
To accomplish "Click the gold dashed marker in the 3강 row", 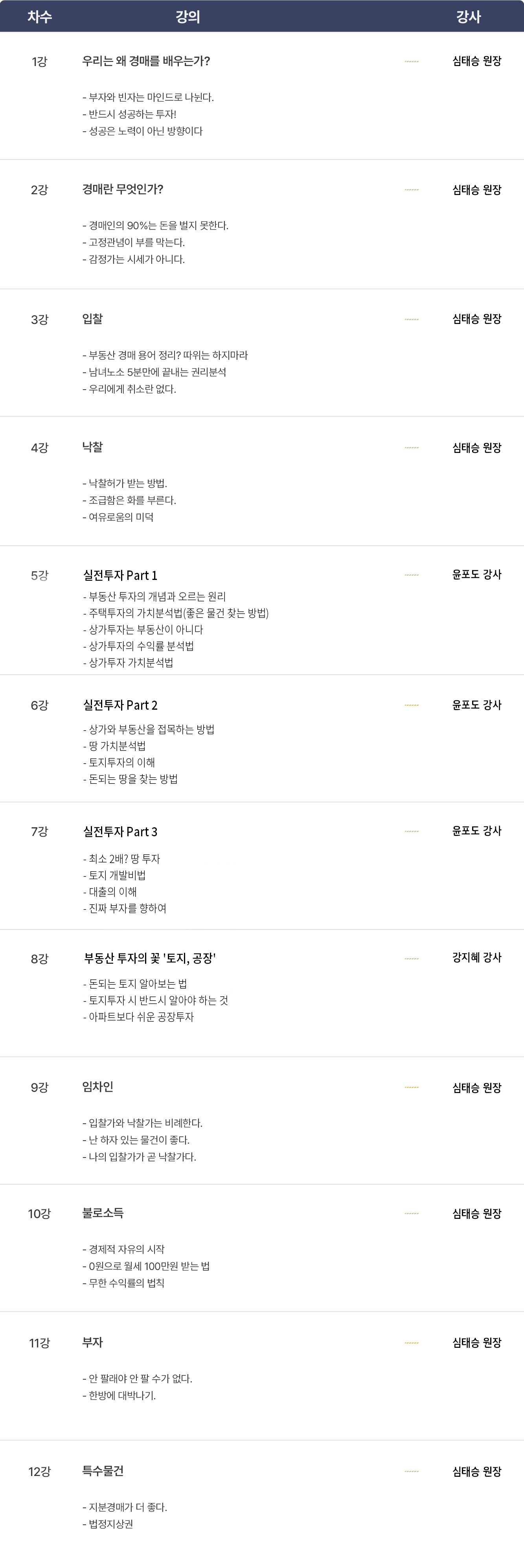I will click(412, 320).
